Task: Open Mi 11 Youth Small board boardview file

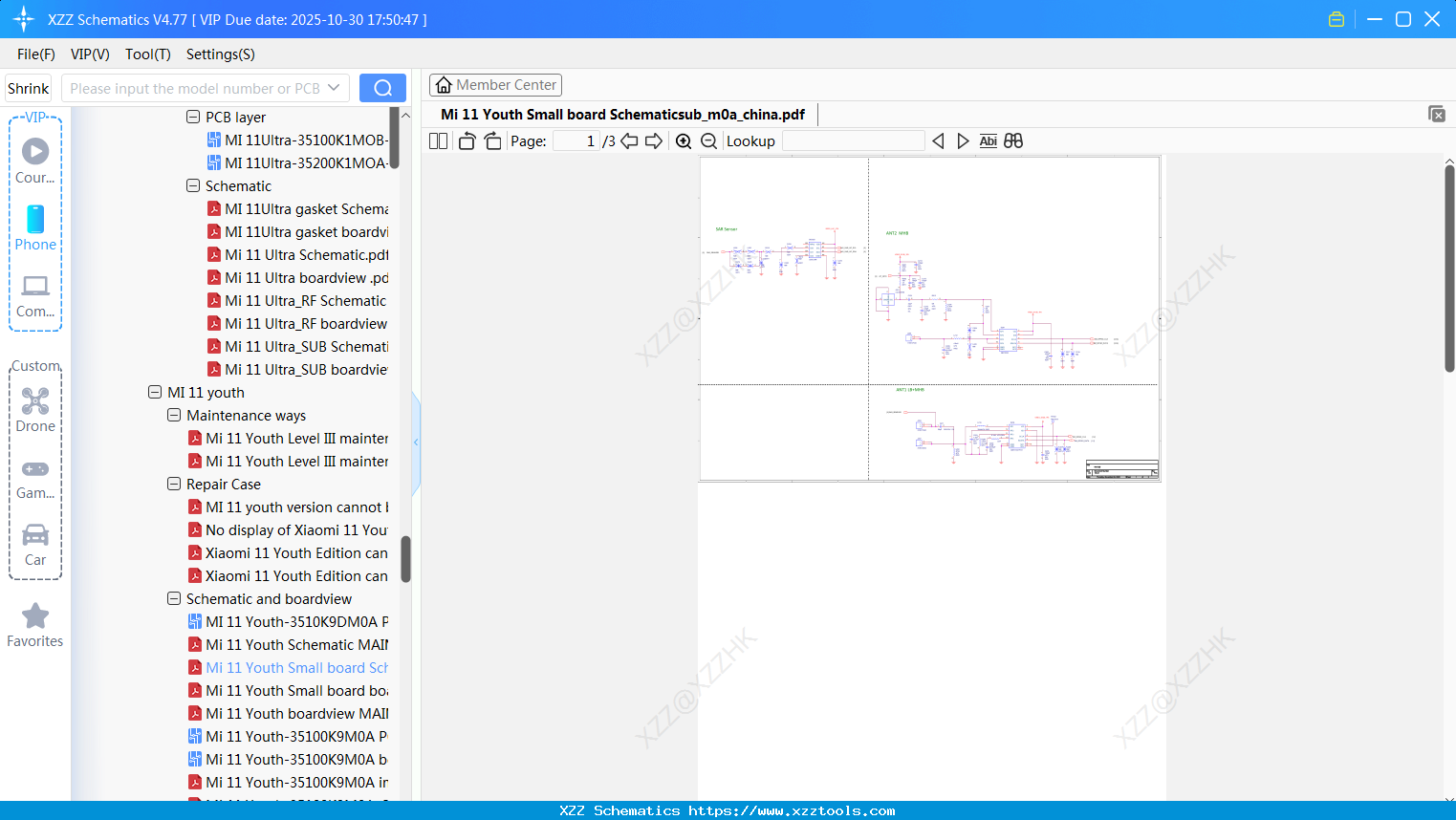Action: pyautogui.click(x=288, y=691)
